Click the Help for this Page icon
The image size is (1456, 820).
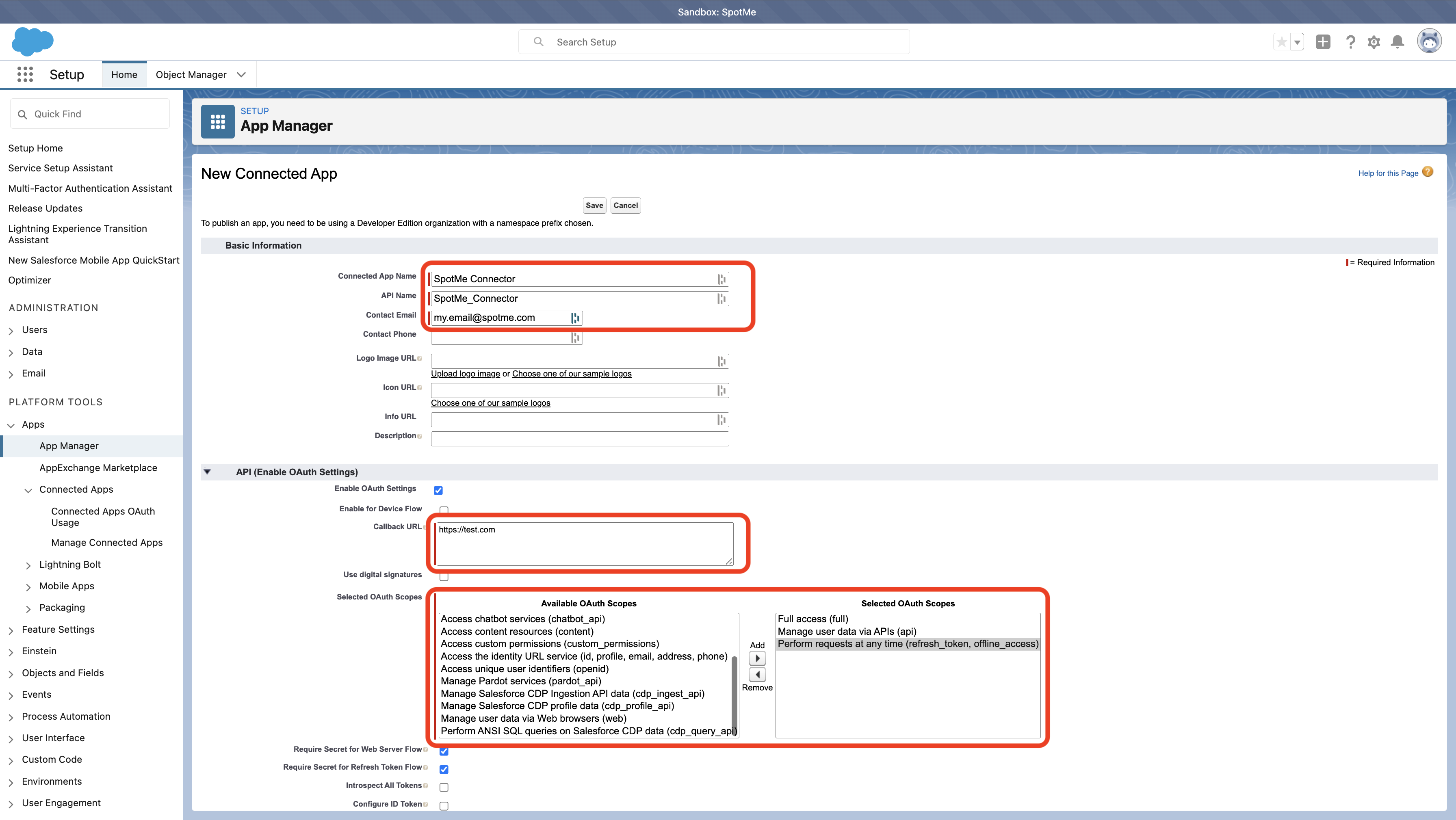tap(1428, 172)
